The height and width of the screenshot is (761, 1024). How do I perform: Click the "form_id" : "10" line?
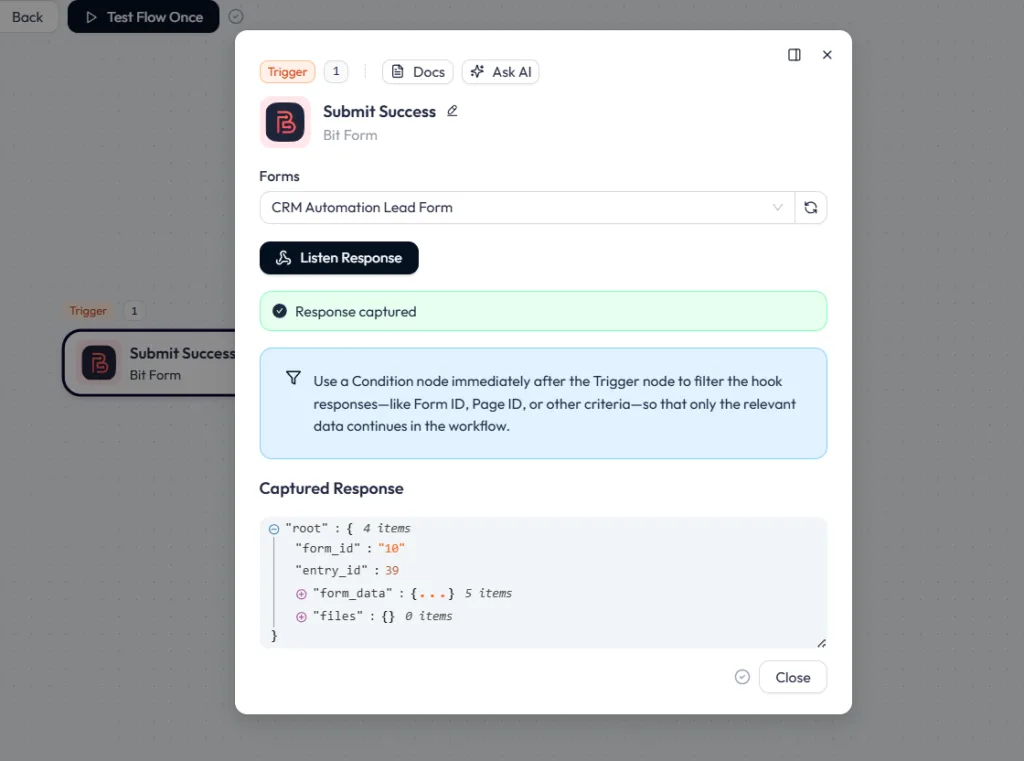pos(350,548)
